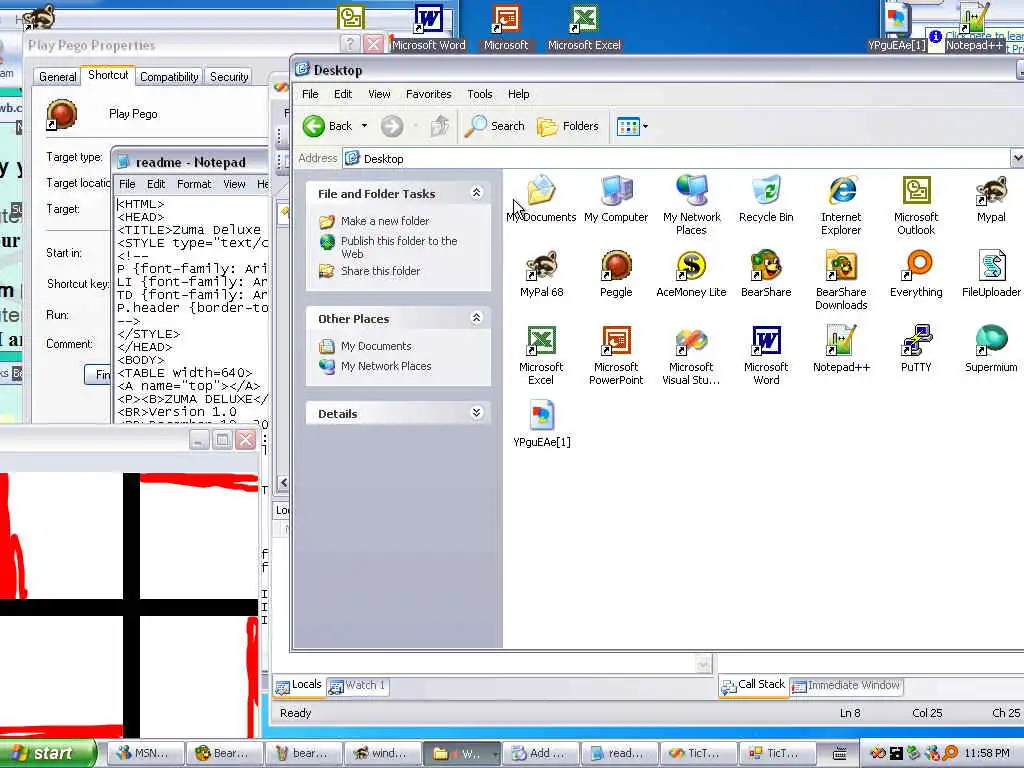Select the BearShare icon
Image resolution: width=1024 pixels, height=768 pixels.
pos(766,274)
